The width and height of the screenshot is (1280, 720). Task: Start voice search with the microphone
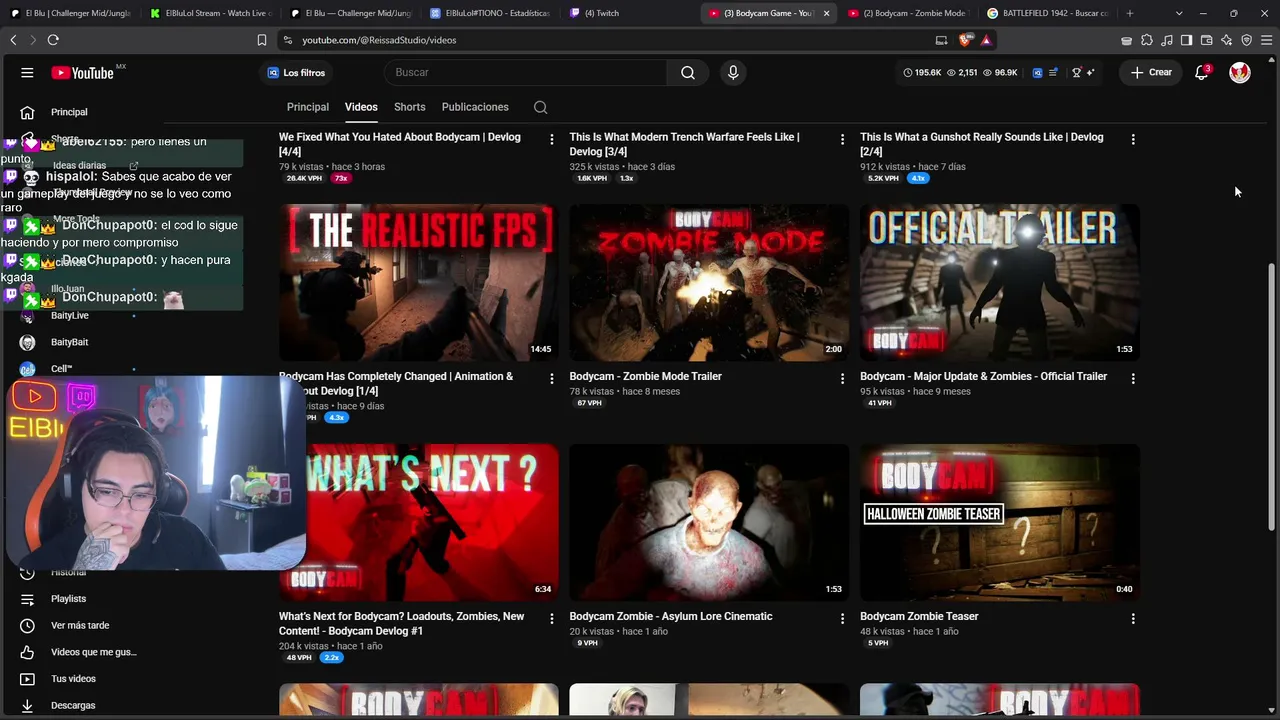point(733,72)
